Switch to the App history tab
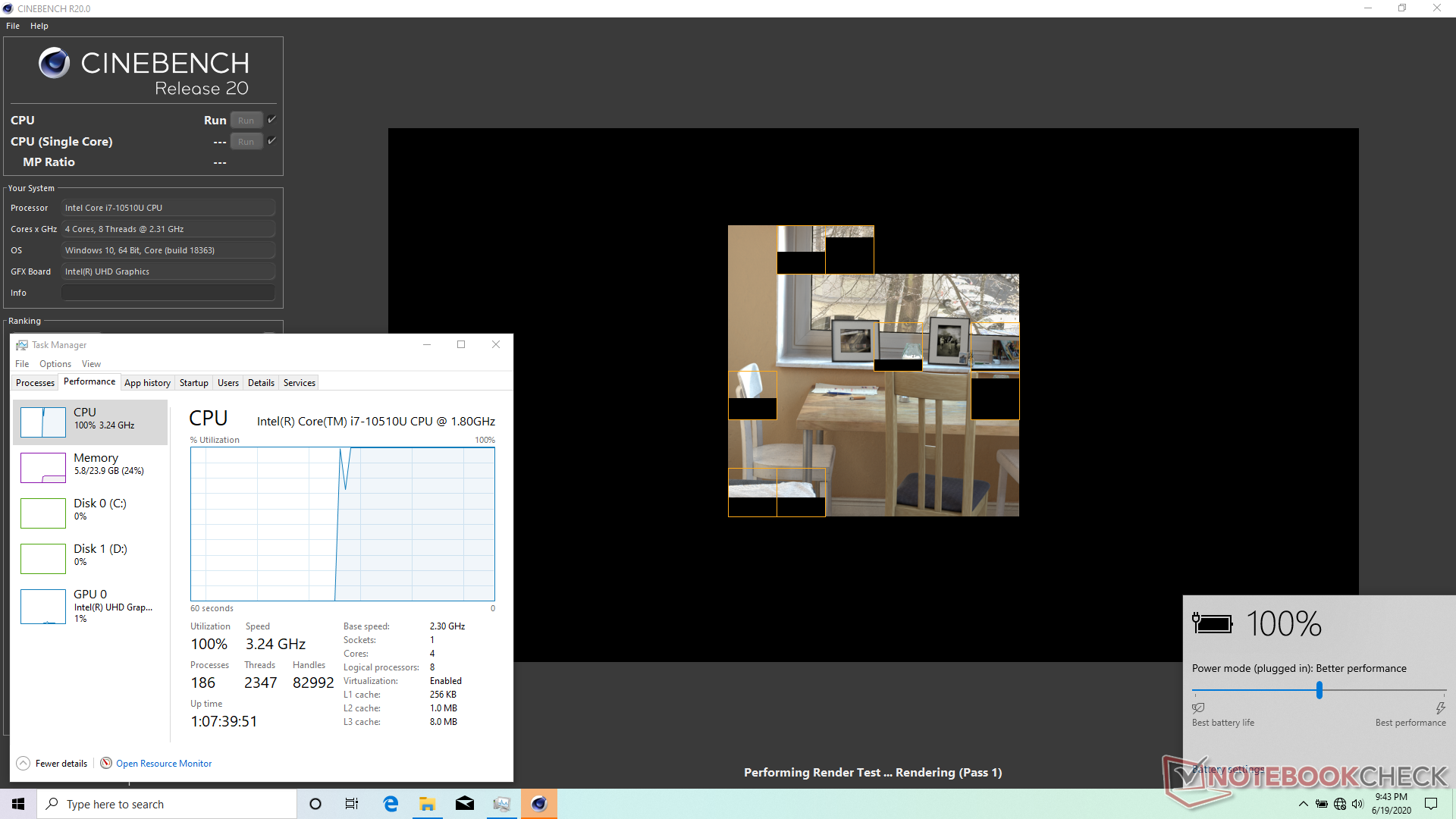 click(147, 383)
